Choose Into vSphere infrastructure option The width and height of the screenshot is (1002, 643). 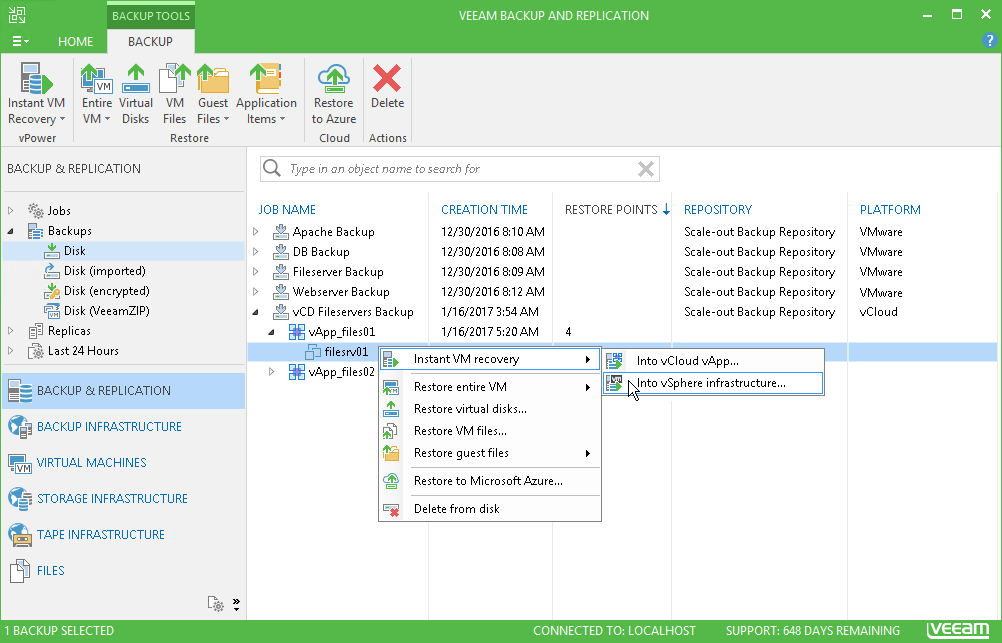[x=713, y=383]
